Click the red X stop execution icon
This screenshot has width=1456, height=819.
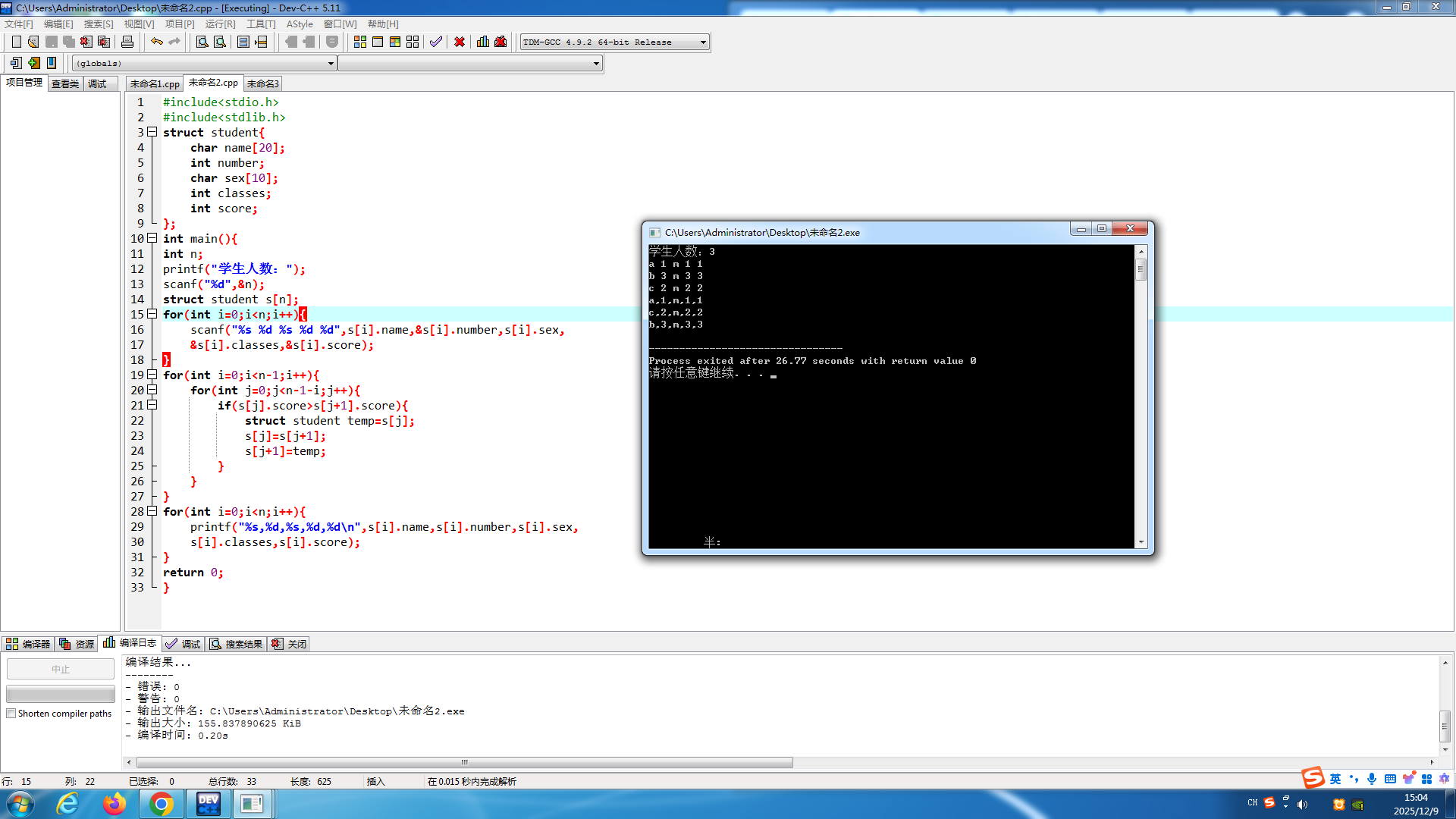(460, 42)
